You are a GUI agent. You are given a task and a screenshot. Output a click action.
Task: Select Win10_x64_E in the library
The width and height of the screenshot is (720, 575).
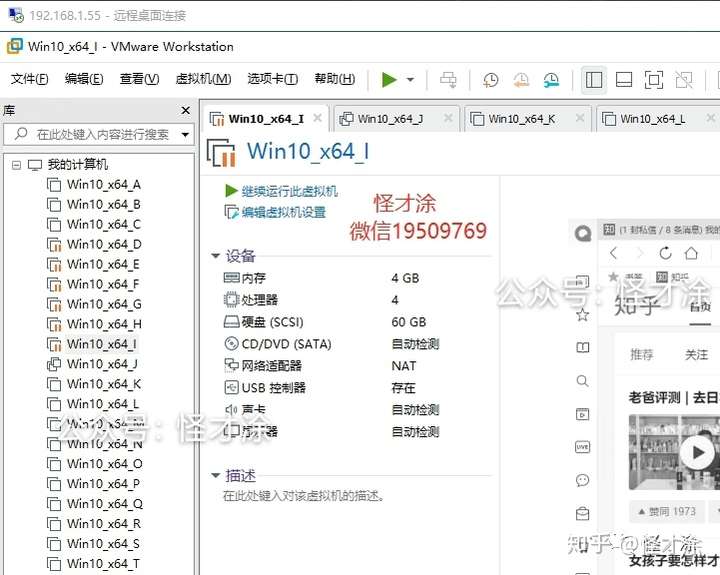pyautogui.click(x=103, y=265)
